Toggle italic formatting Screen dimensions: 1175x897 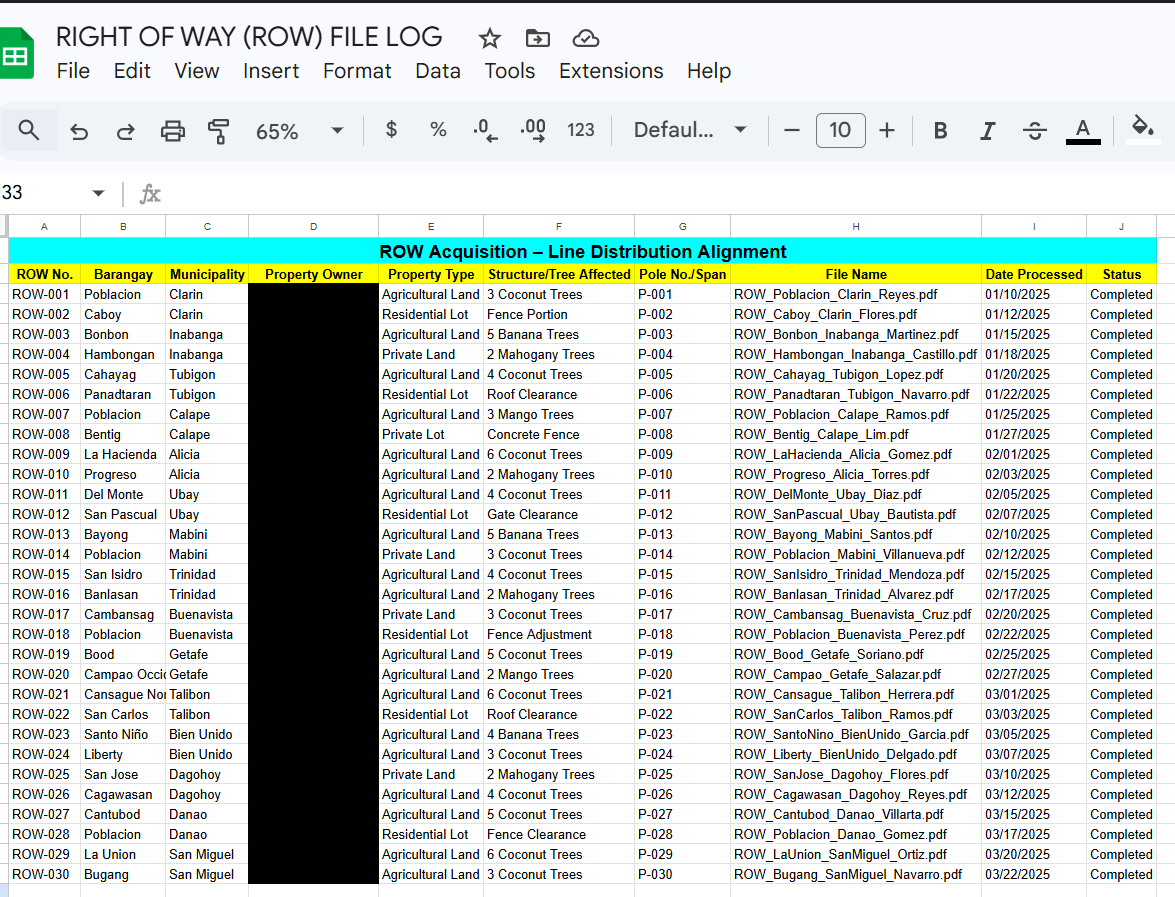[988, 131]
